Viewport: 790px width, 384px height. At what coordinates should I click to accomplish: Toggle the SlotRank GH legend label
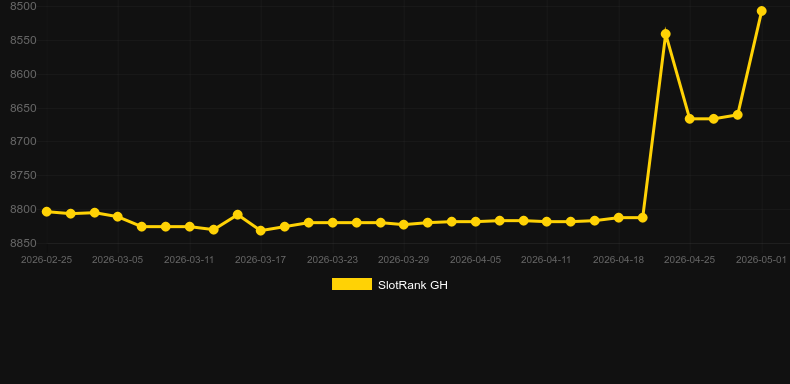413,285
